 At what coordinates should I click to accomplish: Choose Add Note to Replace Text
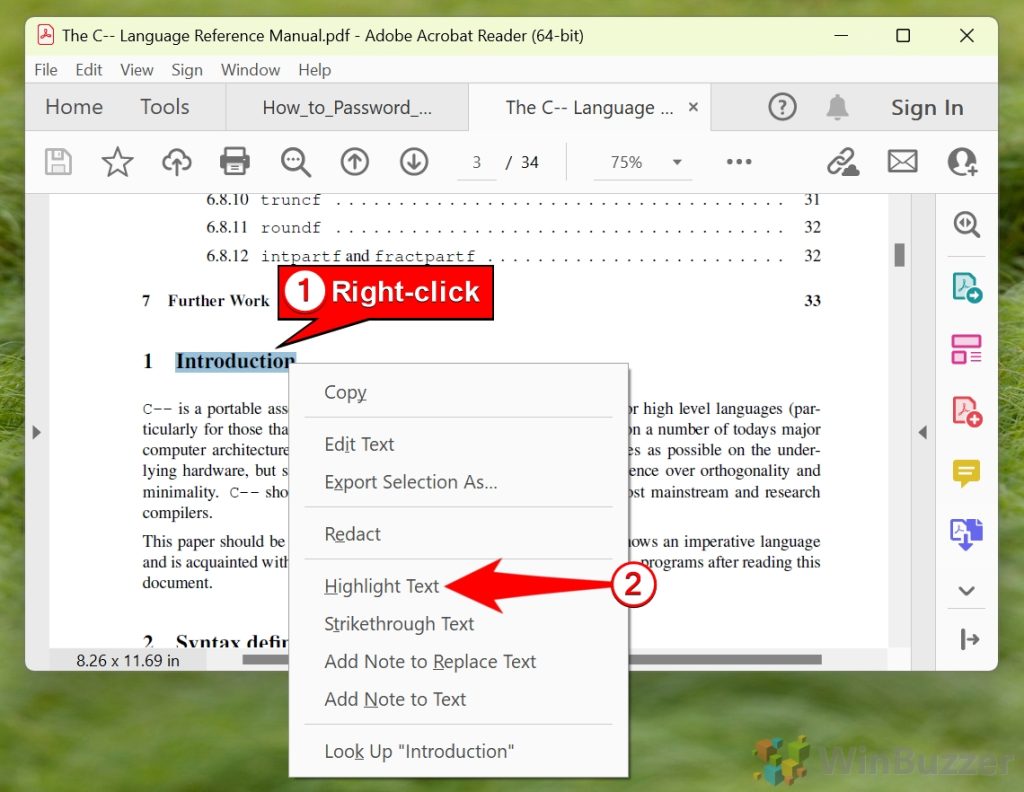pos(458,661)
